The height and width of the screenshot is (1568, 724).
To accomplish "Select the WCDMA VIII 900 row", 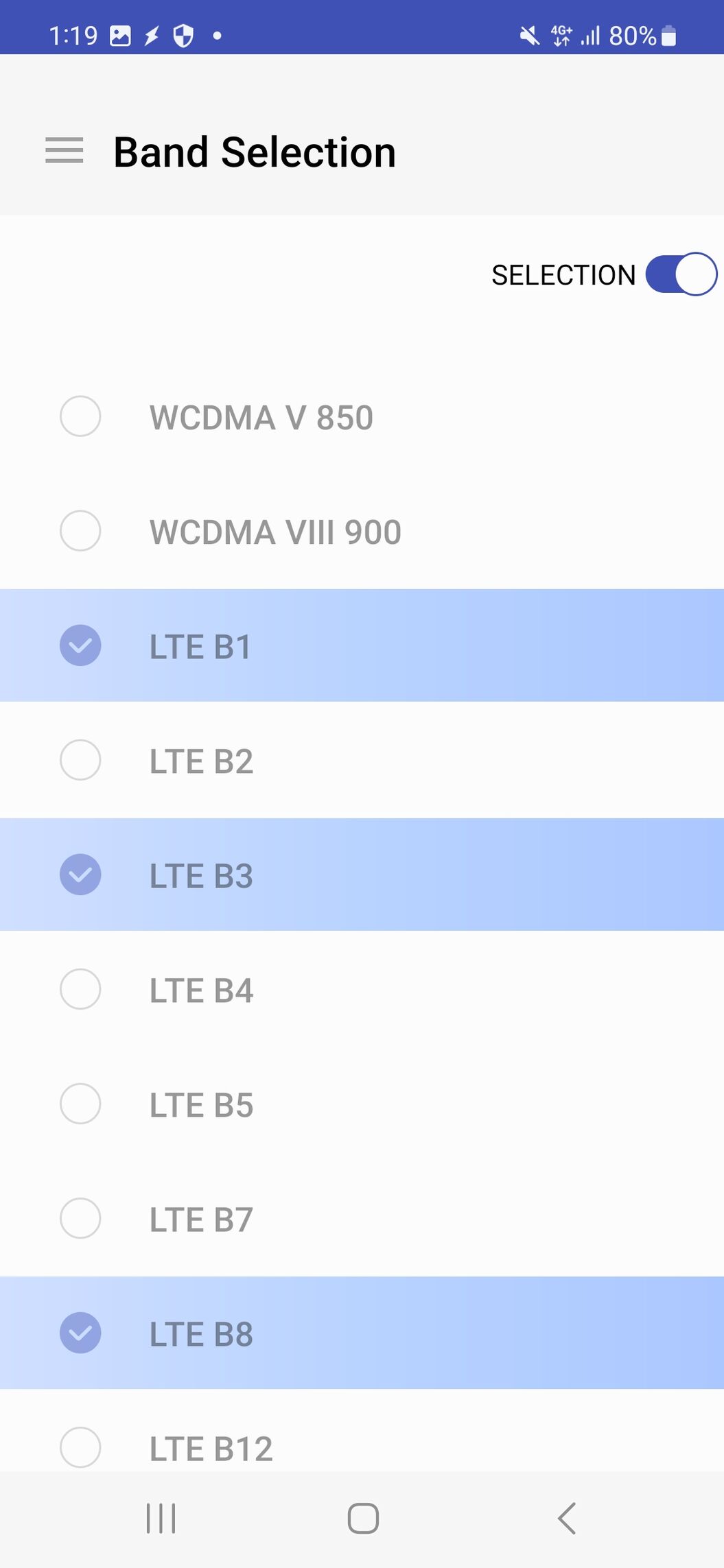I will pyautogui.click(x=362, y=532).
